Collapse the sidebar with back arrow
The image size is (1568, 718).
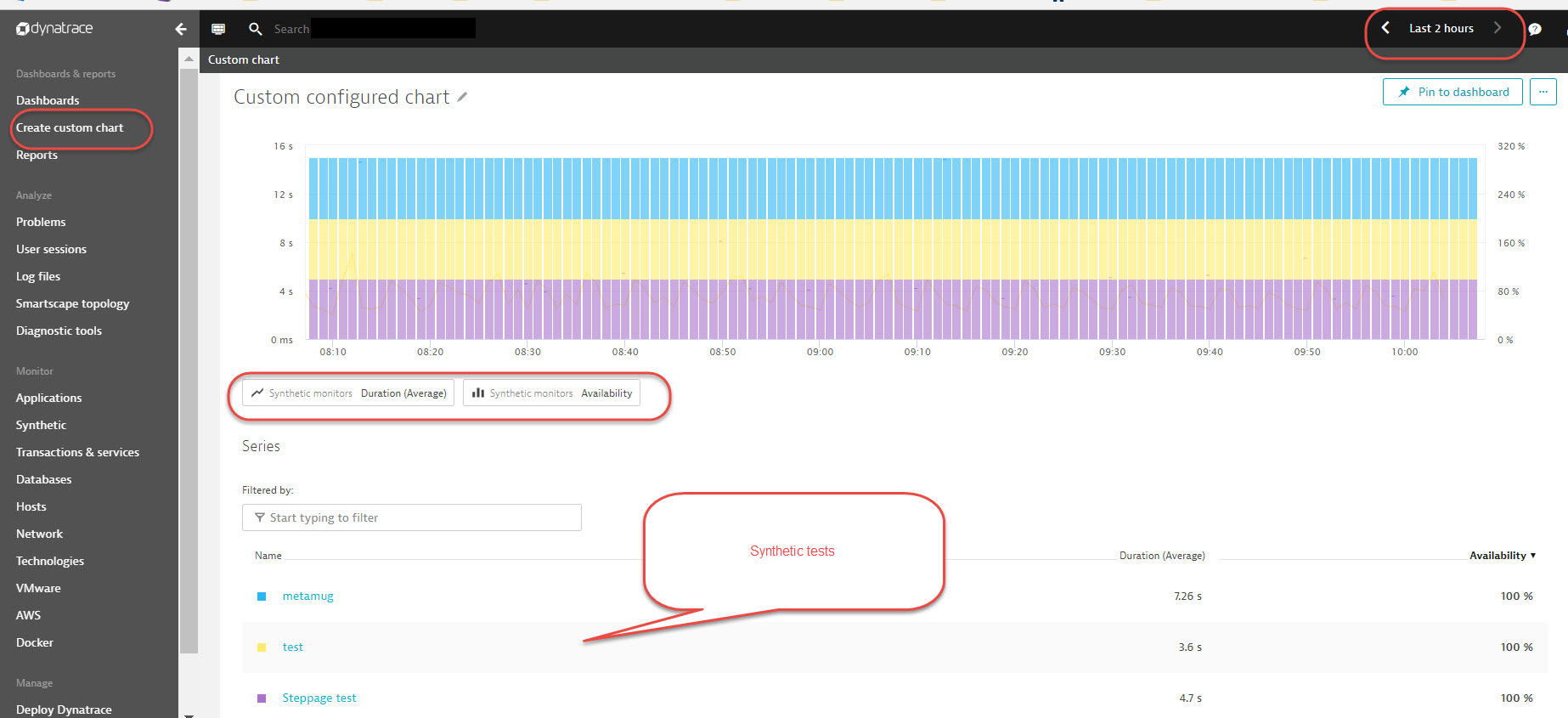pos(181,29)
